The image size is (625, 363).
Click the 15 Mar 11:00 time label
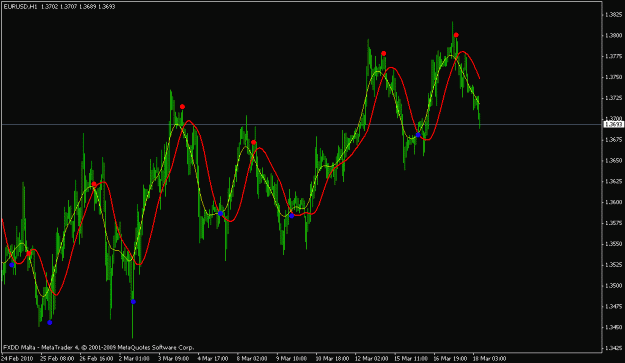click(411, 359)
